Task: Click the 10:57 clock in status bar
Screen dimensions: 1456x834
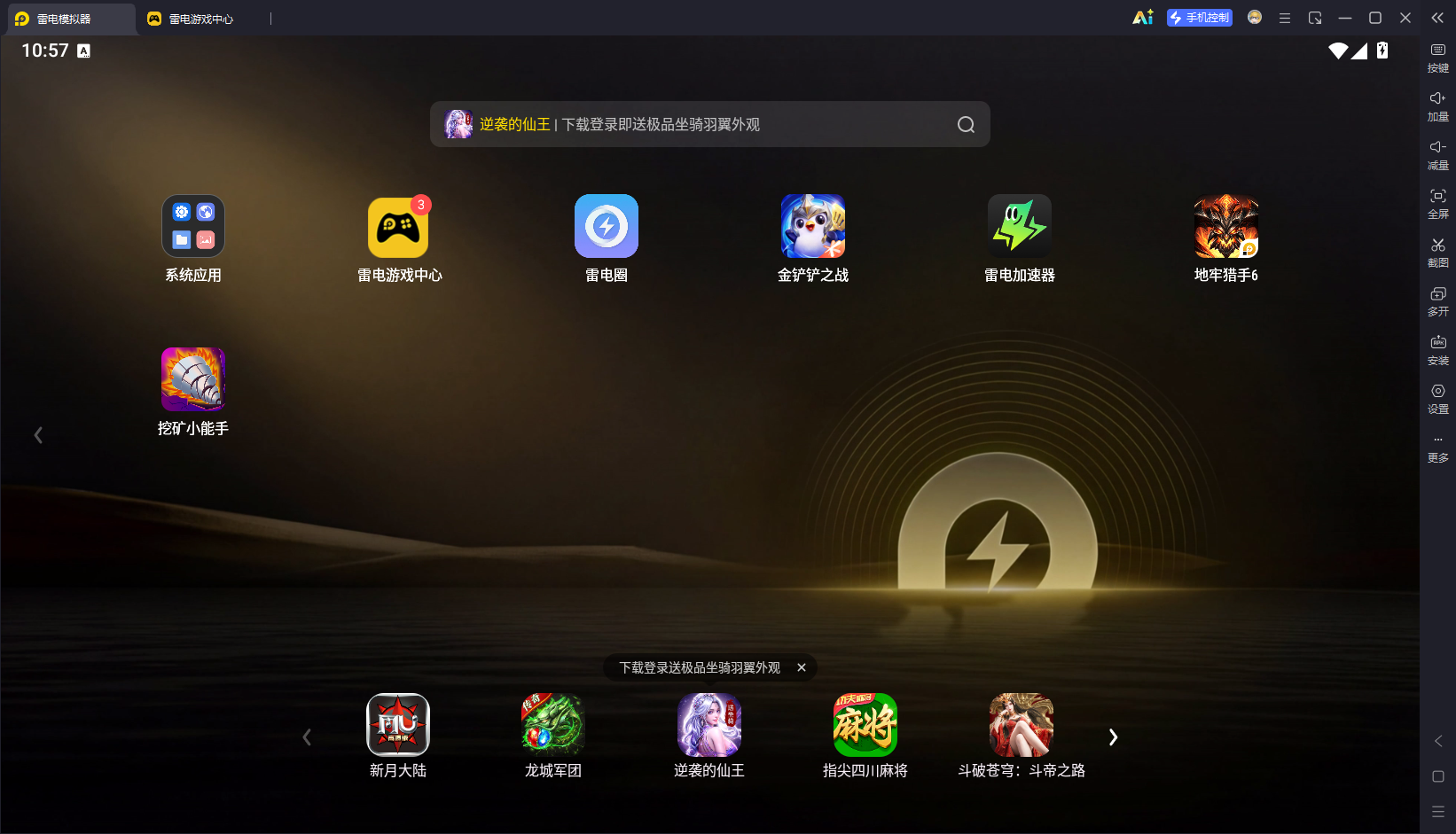Action: pos(45,51)
